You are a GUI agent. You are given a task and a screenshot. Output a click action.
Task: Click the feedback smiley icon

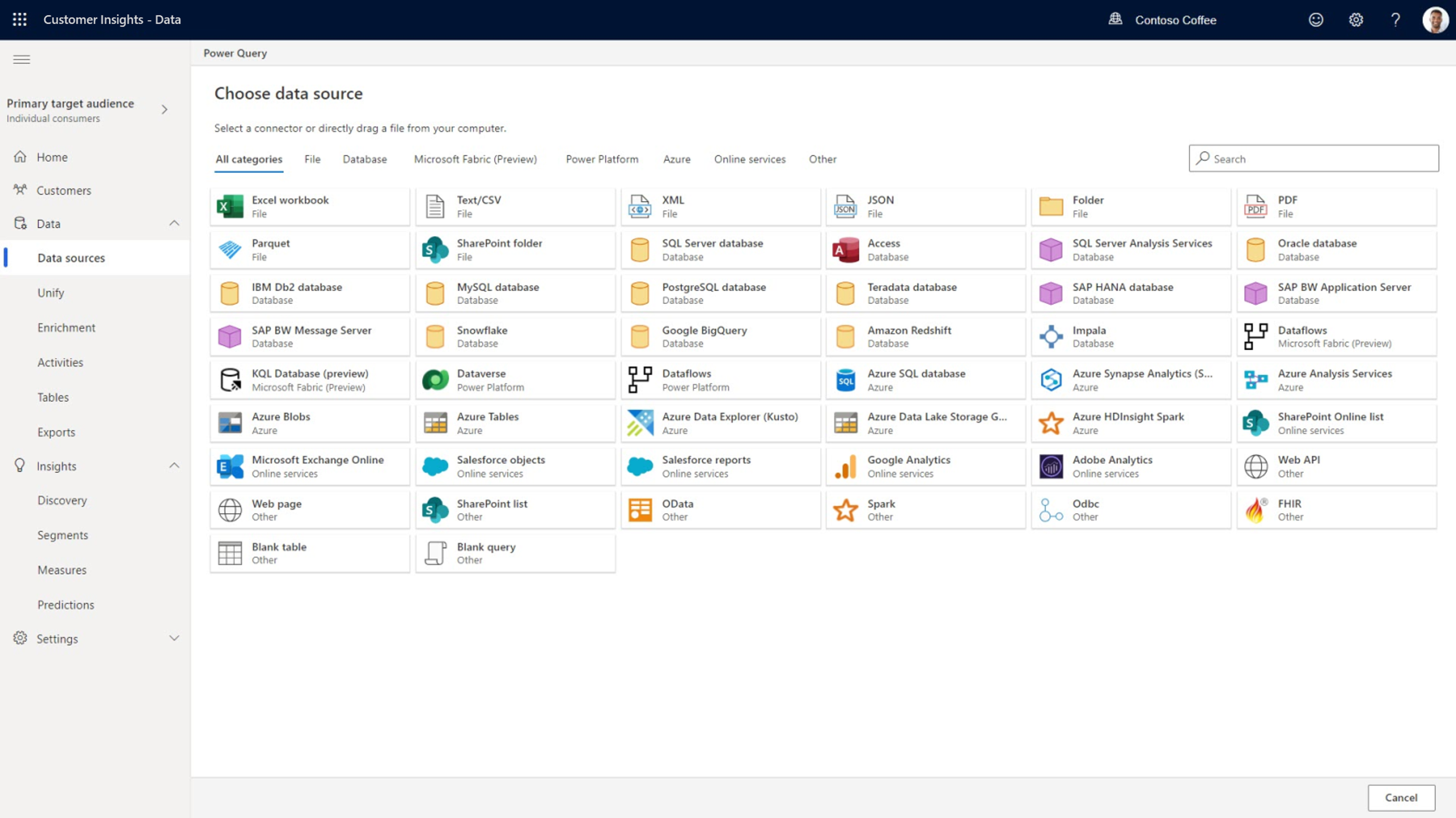pyautogui.click(x=1316, y=20)
